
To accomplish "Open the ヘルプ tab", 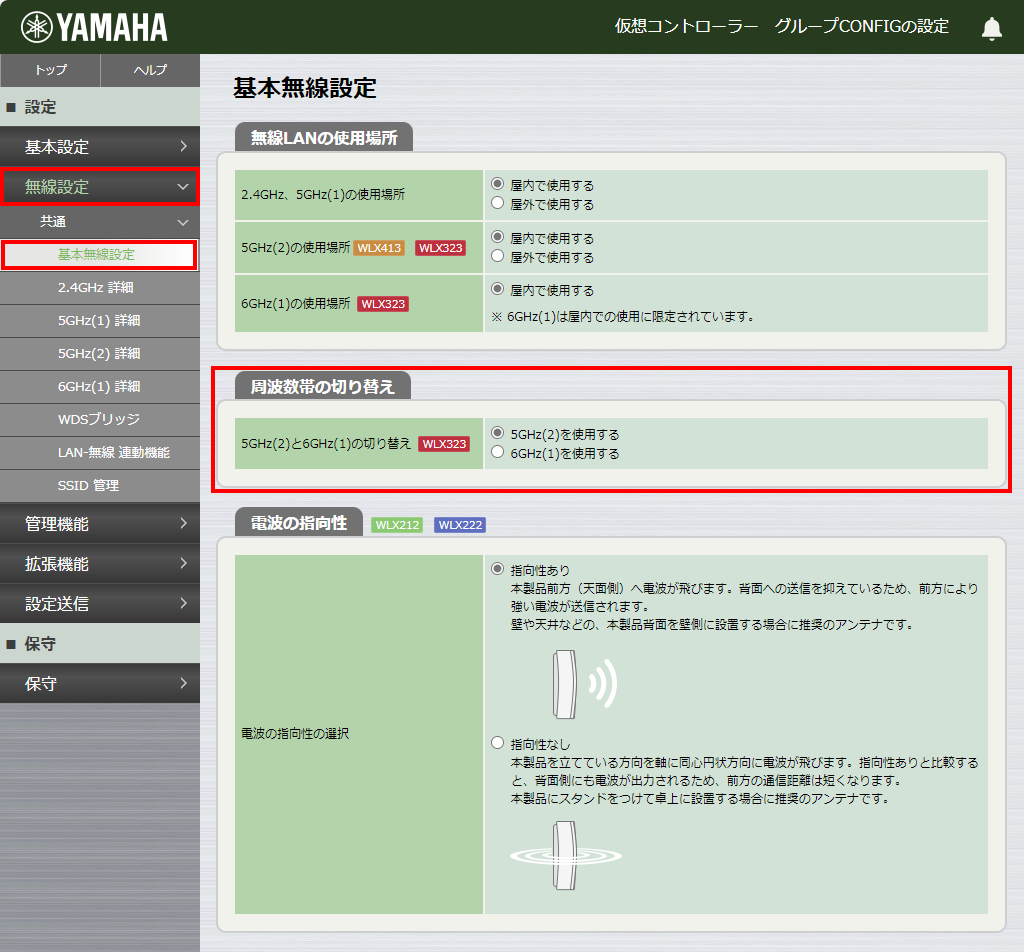I will pyautogui.click(x=148, y=71).
